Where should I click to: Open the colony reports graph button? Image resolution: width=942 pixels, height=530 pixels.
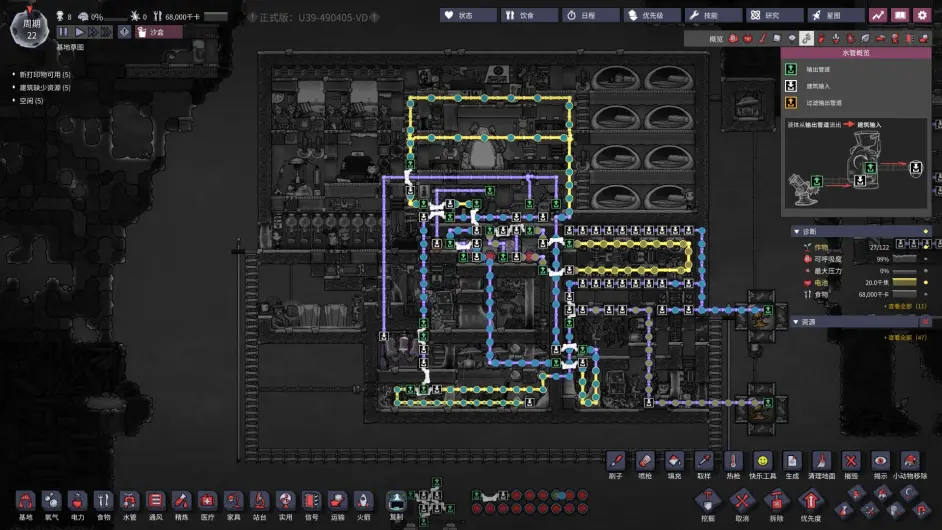(x=878, y=16)
